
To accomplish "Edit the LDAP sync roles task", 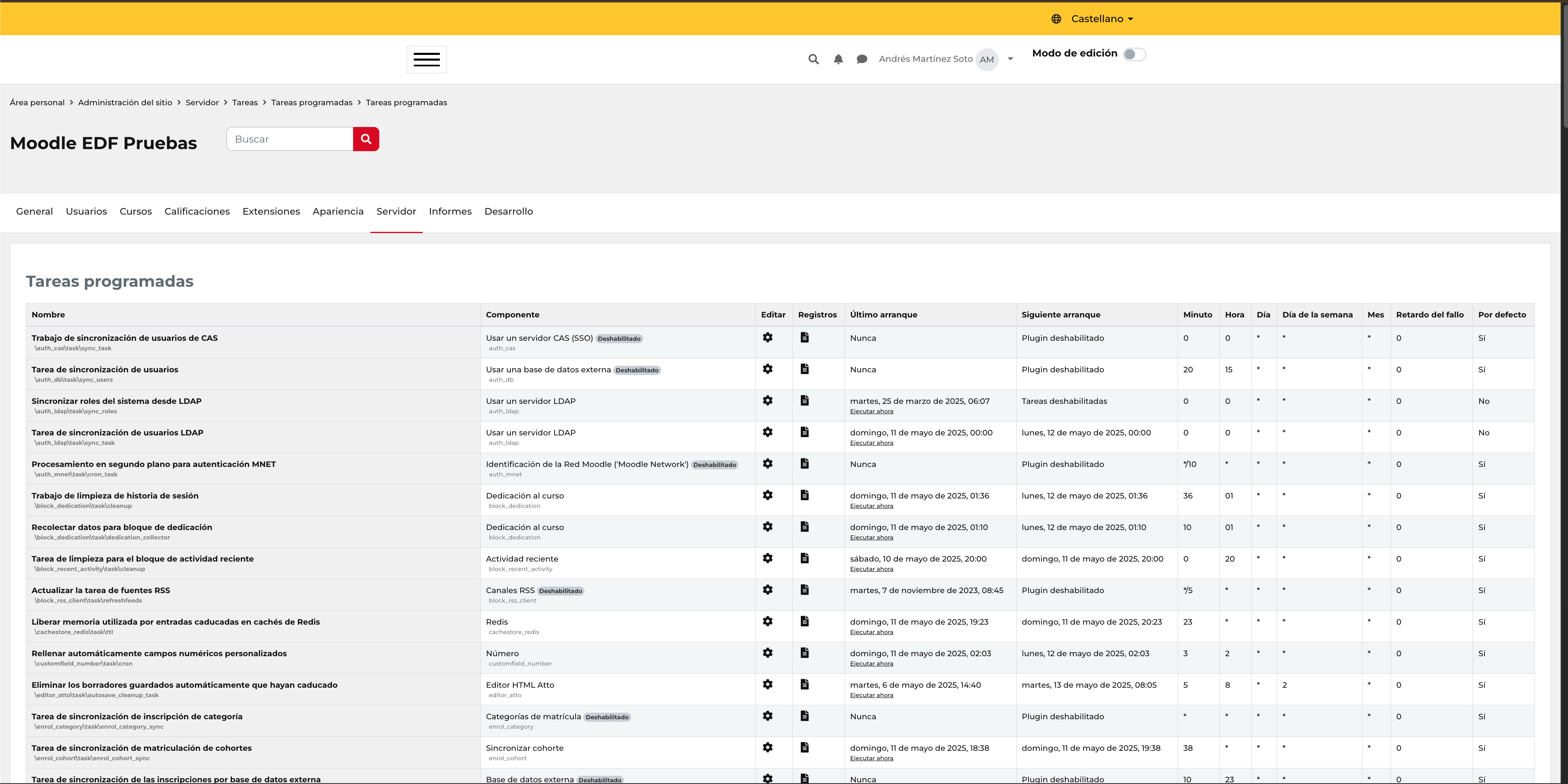I will [768, 401].
